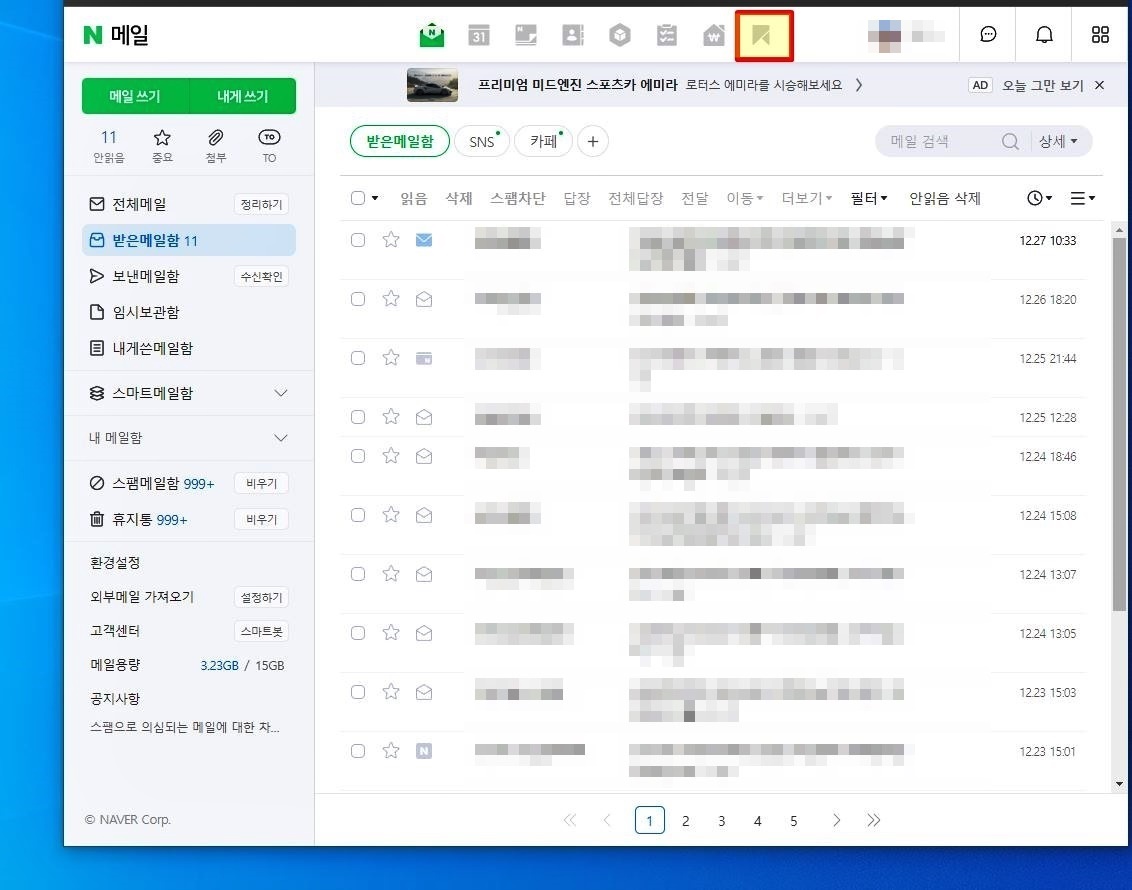The image size is (1132, 890).
Task: Show attachment mails via 첨부 clip icon
Action: [215, 145]
